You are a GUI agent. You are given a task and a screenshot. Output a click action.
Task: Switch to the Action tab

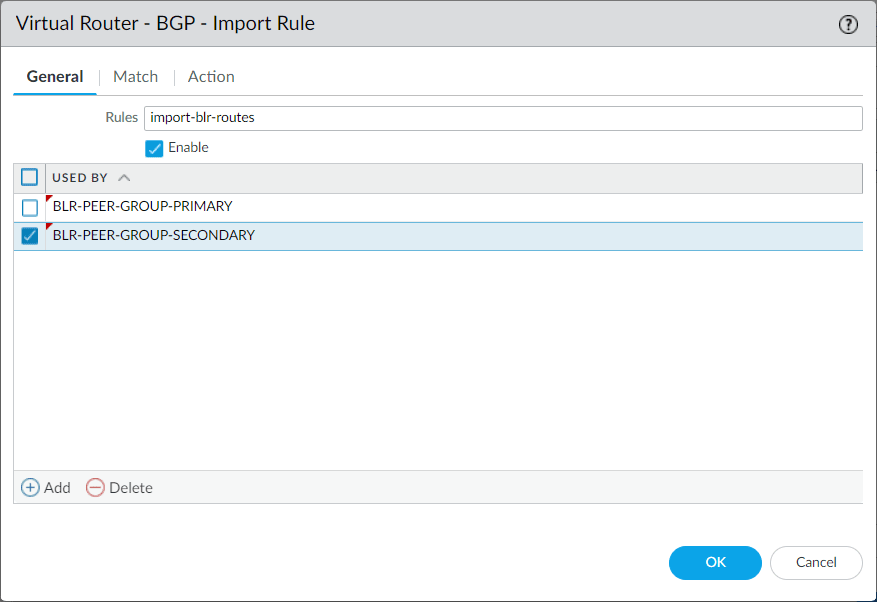(210, 76)
